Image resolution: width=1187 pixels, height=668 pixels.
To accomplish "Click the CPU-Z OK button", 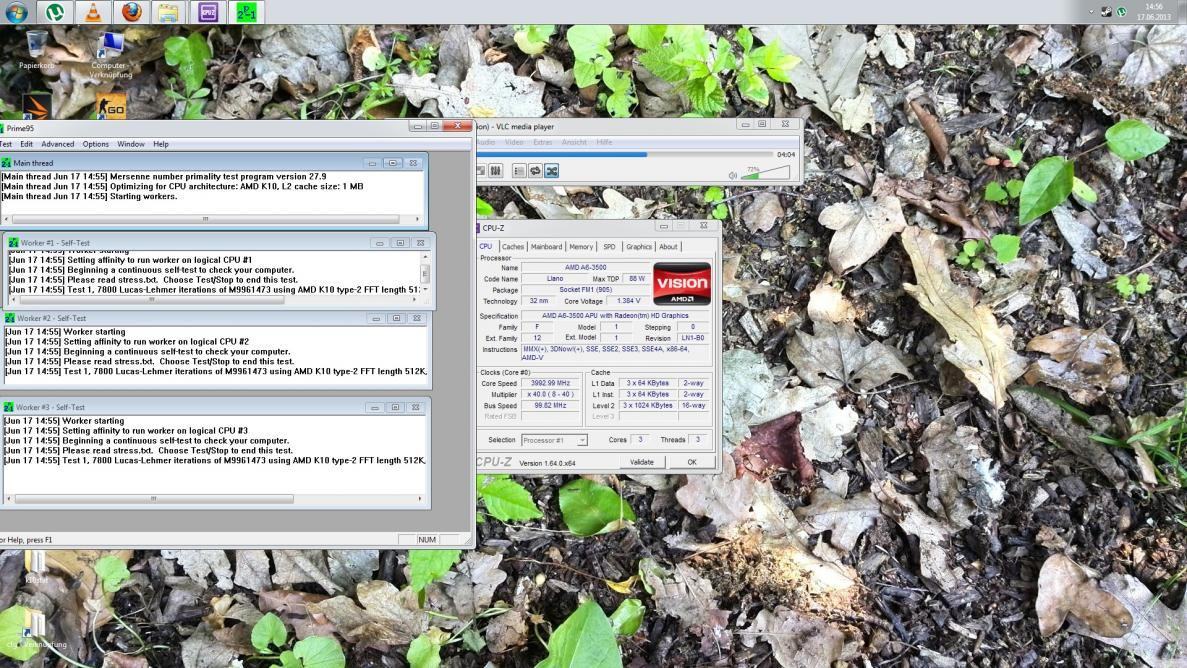I will pos(692,462).
